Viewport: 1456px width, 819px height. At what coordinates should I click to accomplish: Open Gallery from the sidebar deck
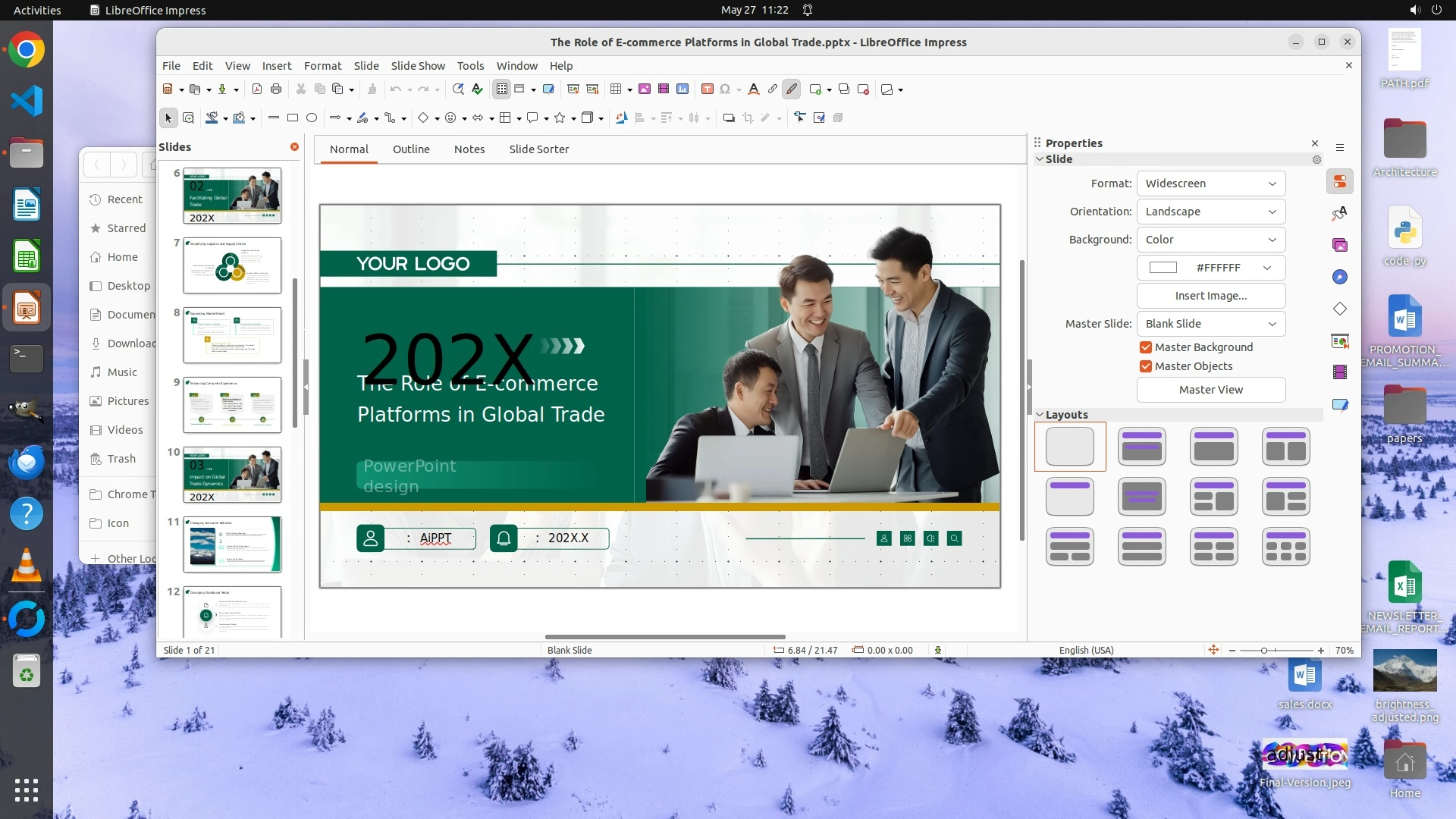point(1340,245)
